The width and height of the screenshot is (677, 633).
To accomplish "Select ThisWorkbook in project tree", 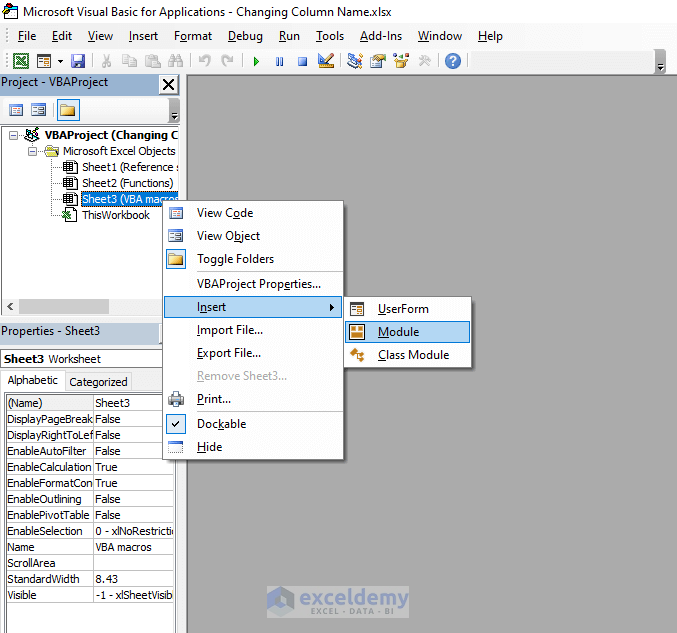I will [116, 215].
